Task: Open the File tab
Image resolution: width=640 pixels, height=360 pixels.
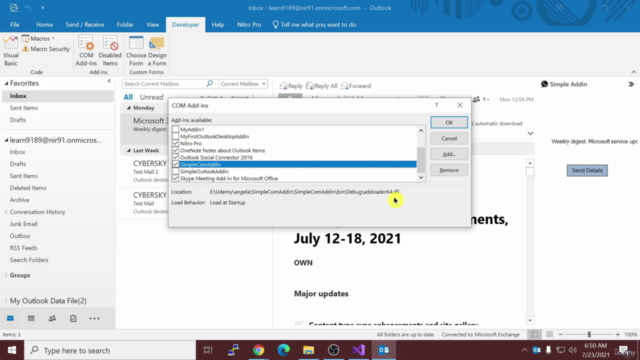Action: [x=15, y=24]
